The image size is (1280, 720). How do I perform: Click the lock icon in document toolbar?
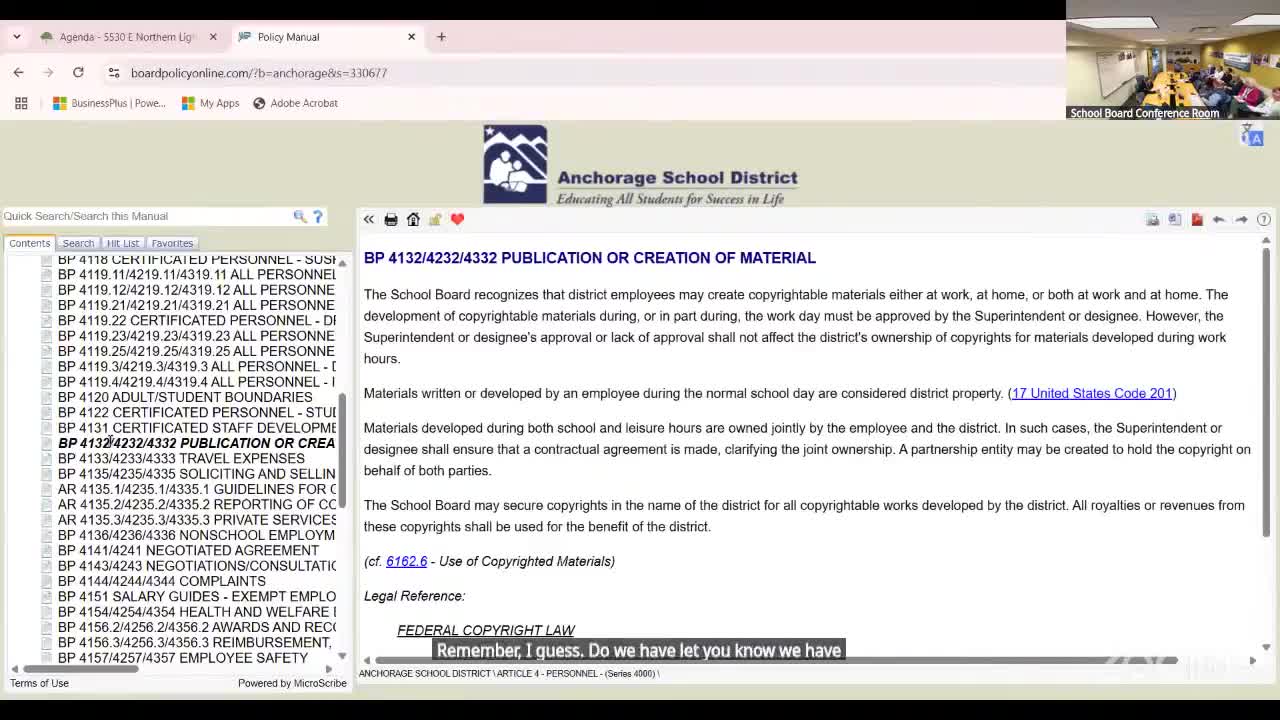click(435, 220)
